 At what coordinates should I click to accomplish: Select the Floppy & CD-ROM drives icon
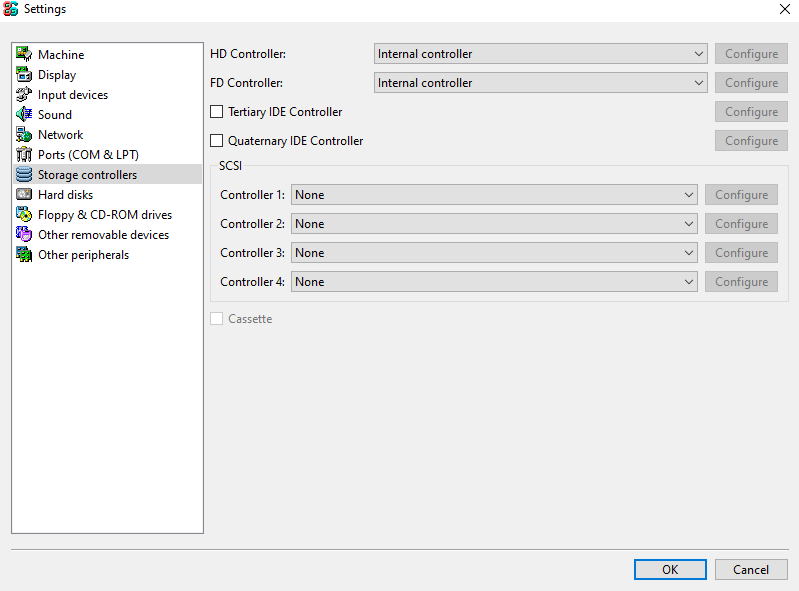click(x=23, y=214)
